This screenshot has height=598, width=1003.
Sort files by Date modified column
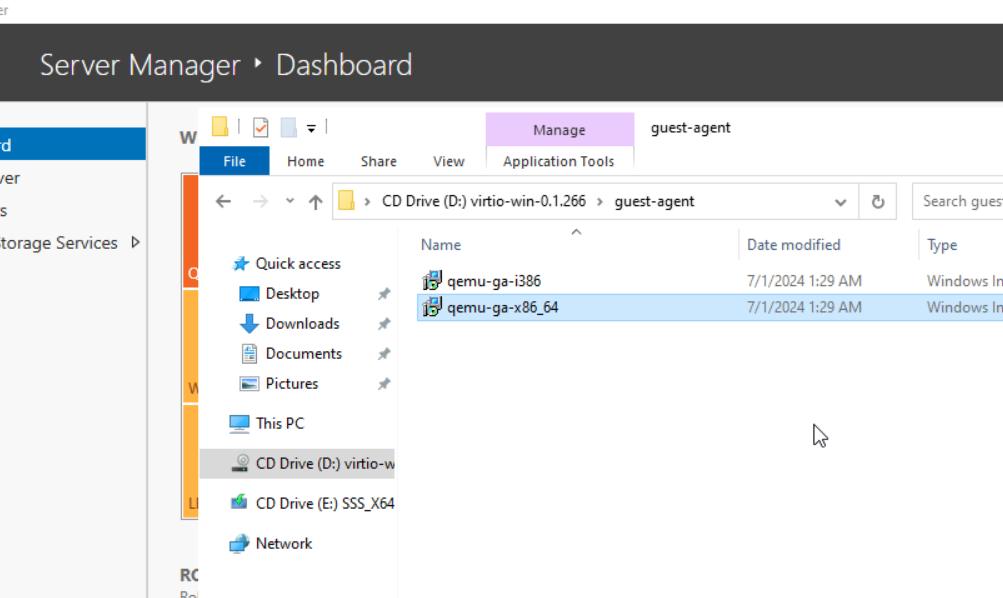coord(793,244)
